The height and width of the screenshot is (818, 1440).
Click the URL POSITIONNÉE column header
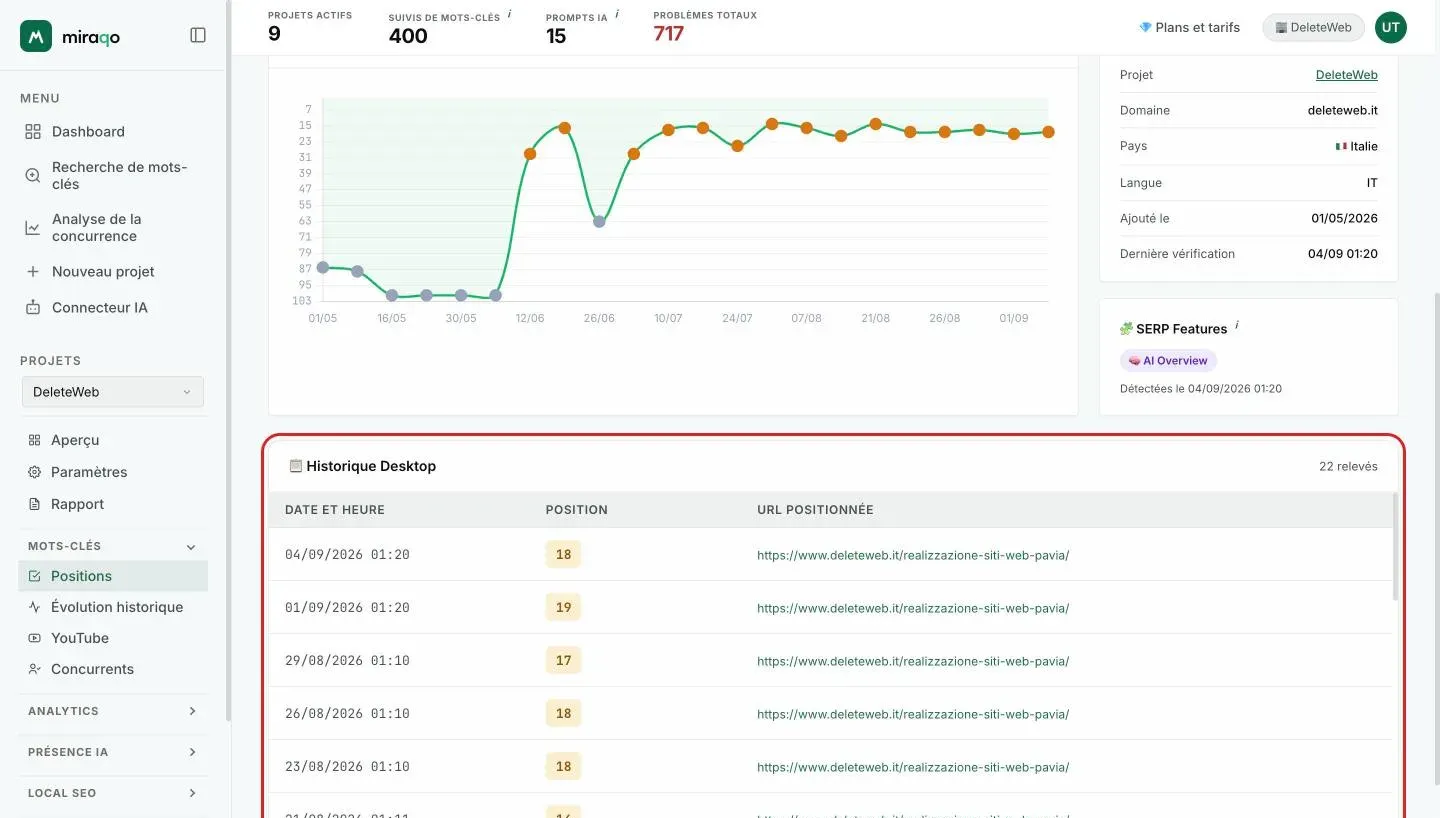(x=815, y=510)
